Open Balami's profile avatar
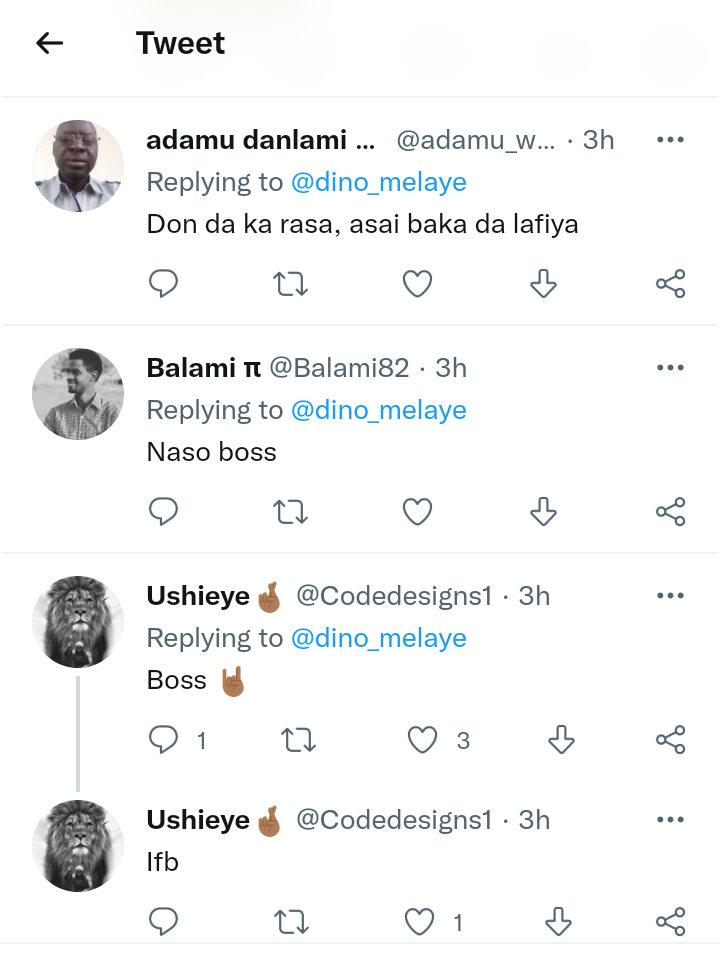 coord(78,394)
